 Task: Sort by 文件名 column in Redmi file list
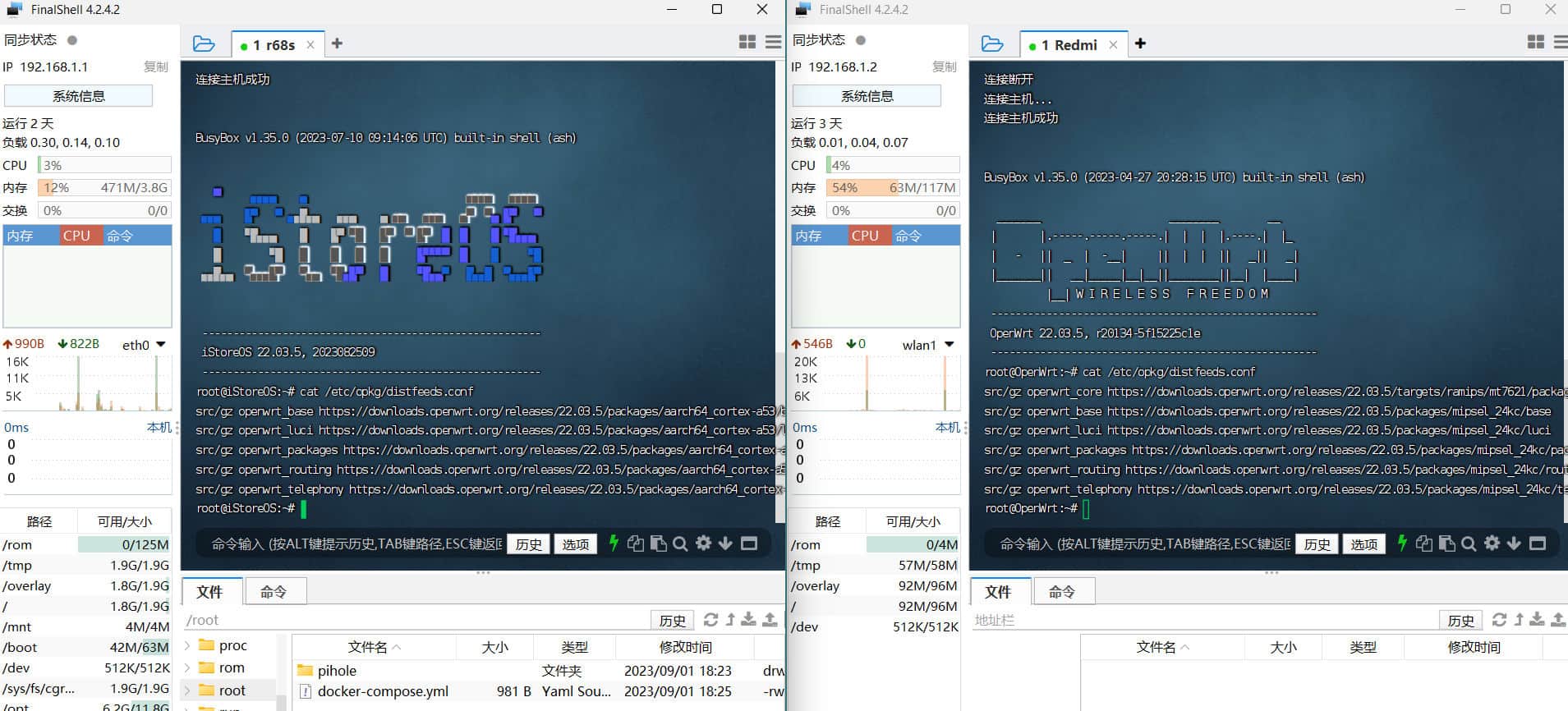click(x=1162, y=647)
